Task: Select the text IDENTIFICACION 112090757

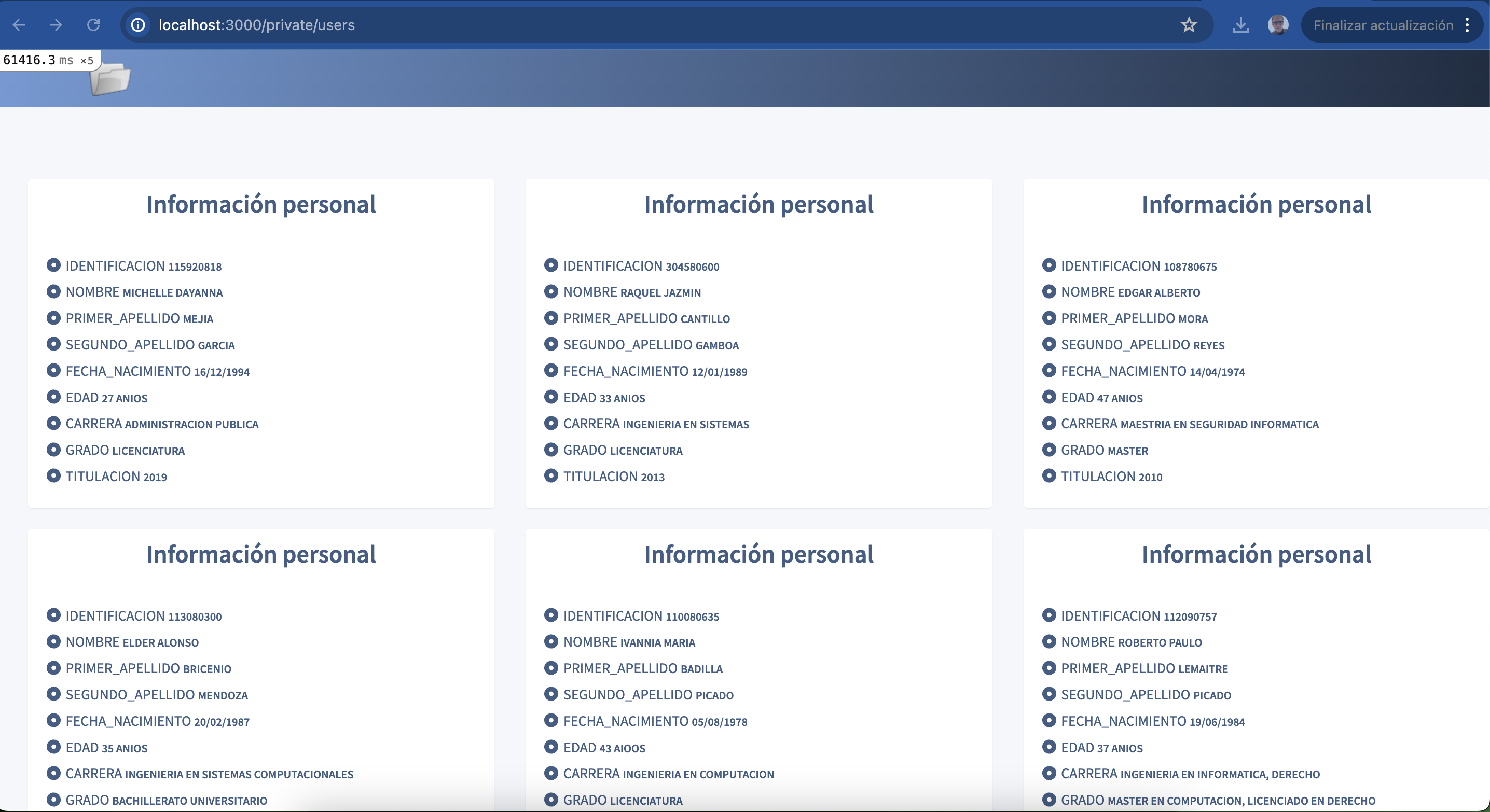Action: [1139, 617]
